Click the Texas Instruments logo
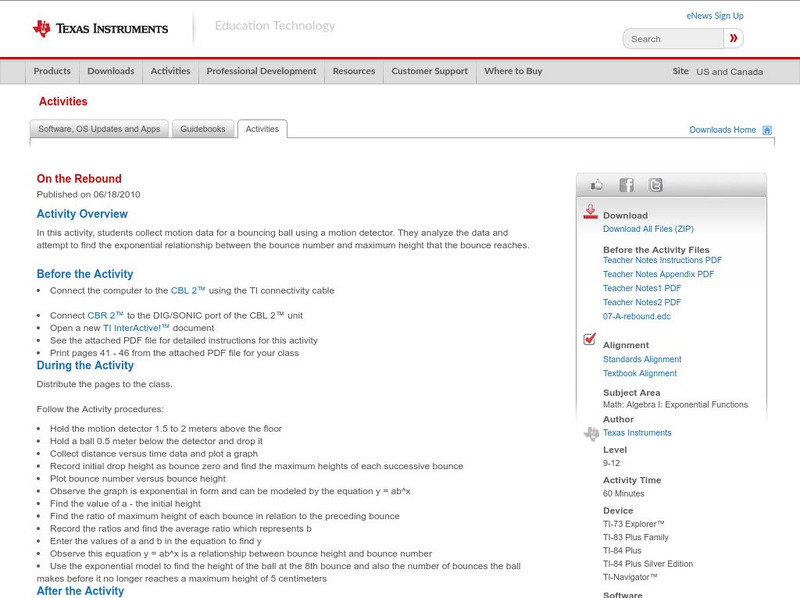The width and height of the screenshot is (800, 598). [100, 29]
